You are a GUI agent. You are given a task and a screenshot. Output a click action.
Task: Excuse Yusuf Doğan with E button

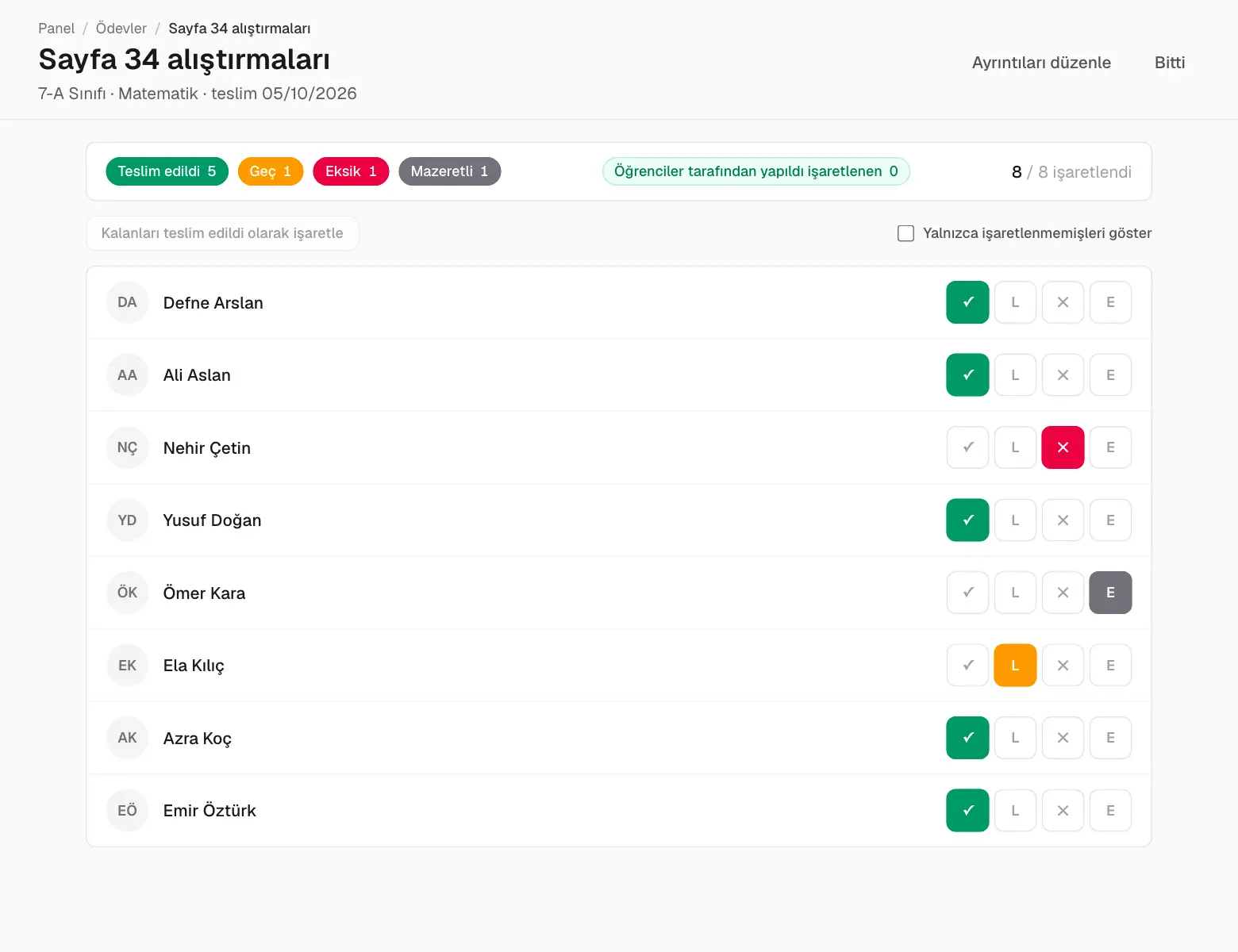click(x=1110, y=520)
